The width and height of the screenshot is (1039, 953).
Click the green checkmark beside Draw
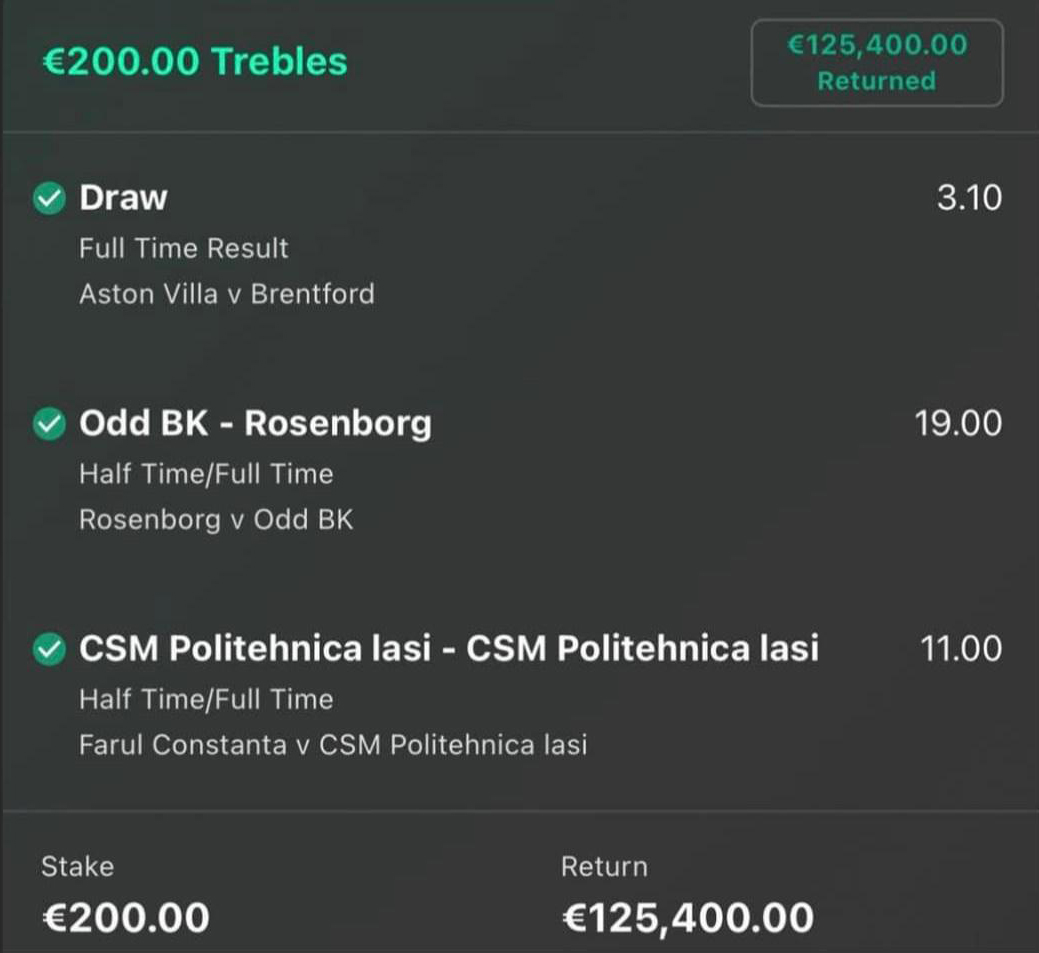[48, 198]
